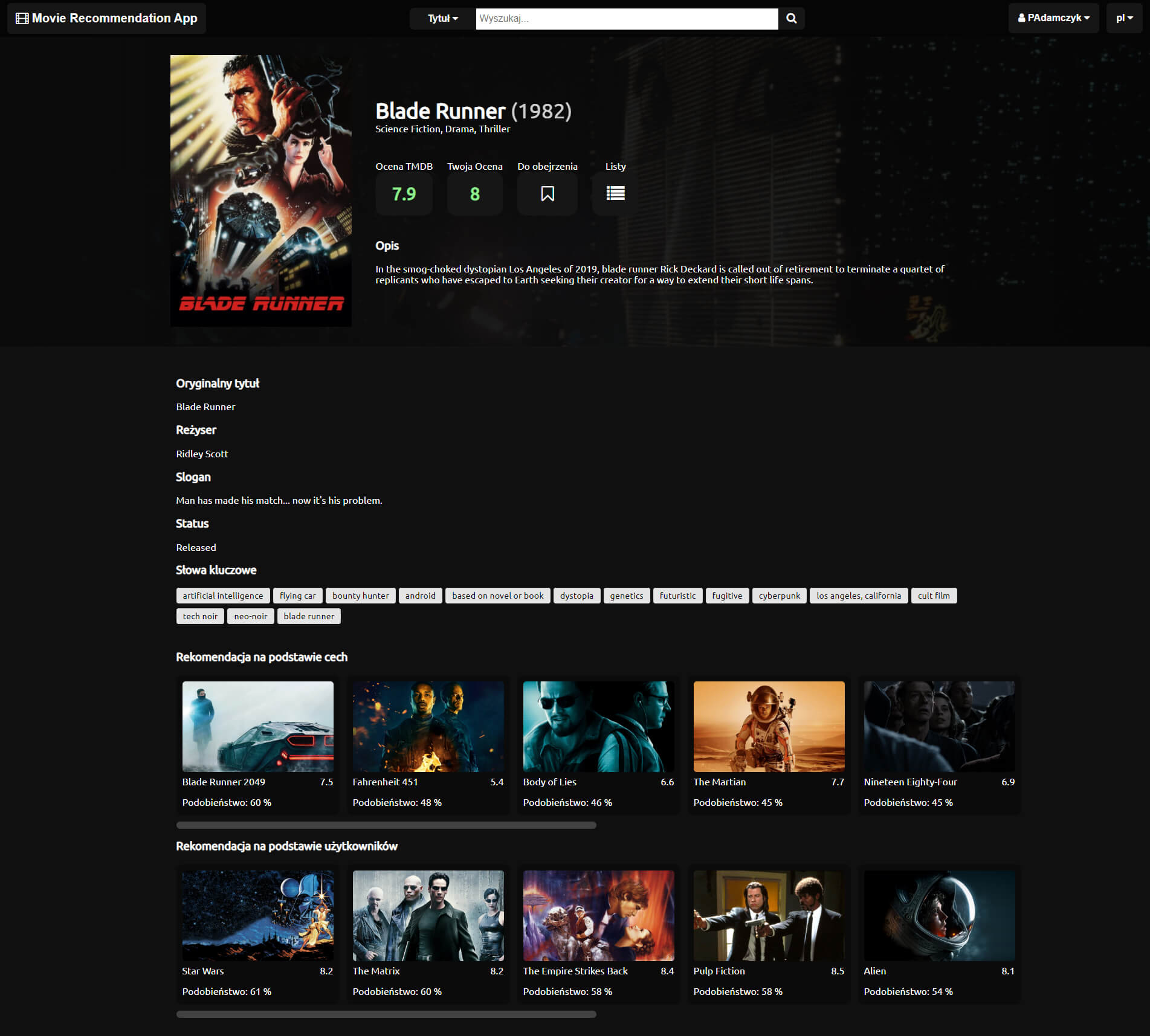Open the Tytuł search type dropdown

click(x=443, y=19)
